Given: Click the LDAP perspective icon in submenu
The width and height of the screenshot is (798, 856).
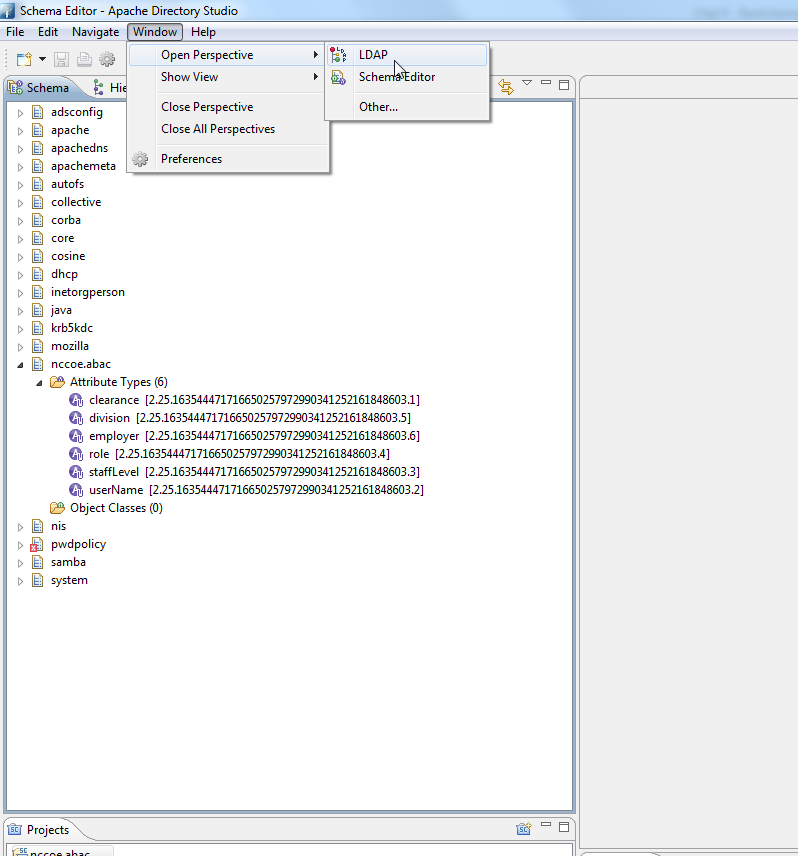Looking at the screenshot, I should 338,55.
